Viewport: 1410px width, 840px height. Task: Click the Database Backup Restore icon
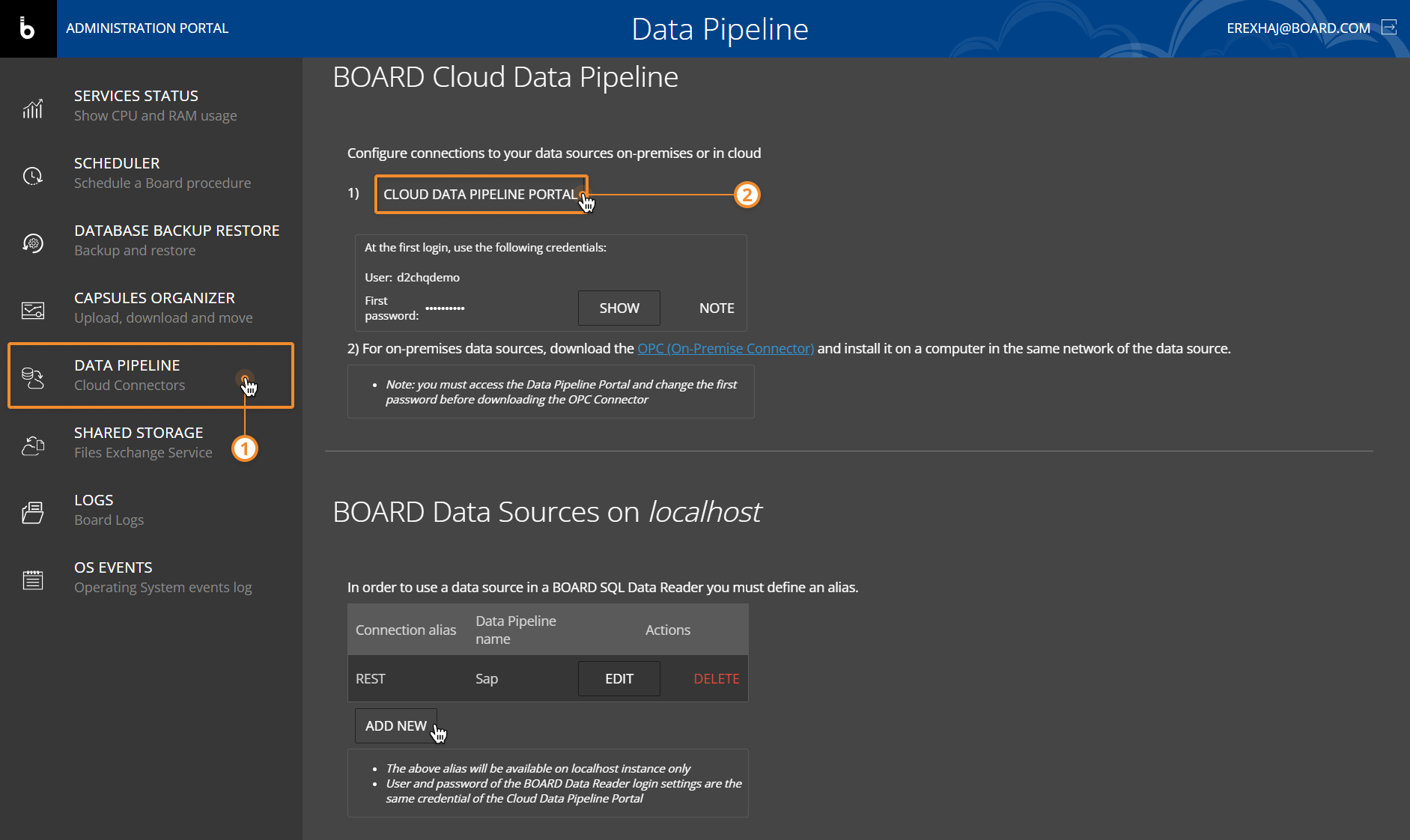pyautogui.click(x=33, y=243)
